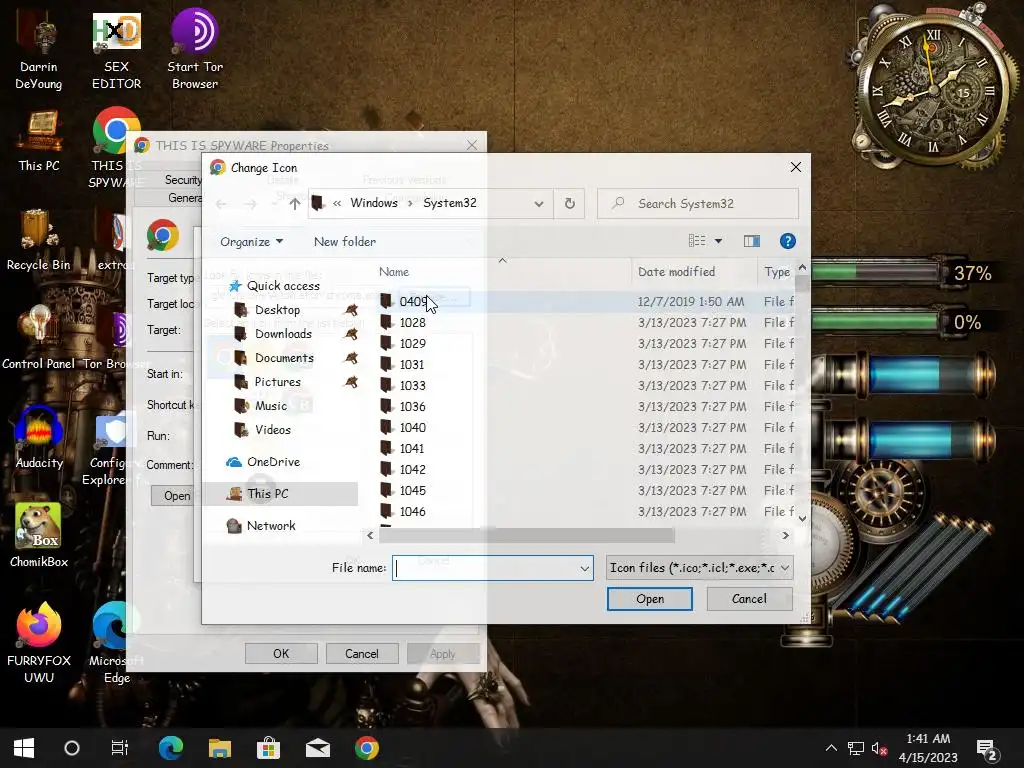Launch Audacity from the desktop
This screenshot has height=768, width=1024.
point(39,438)
